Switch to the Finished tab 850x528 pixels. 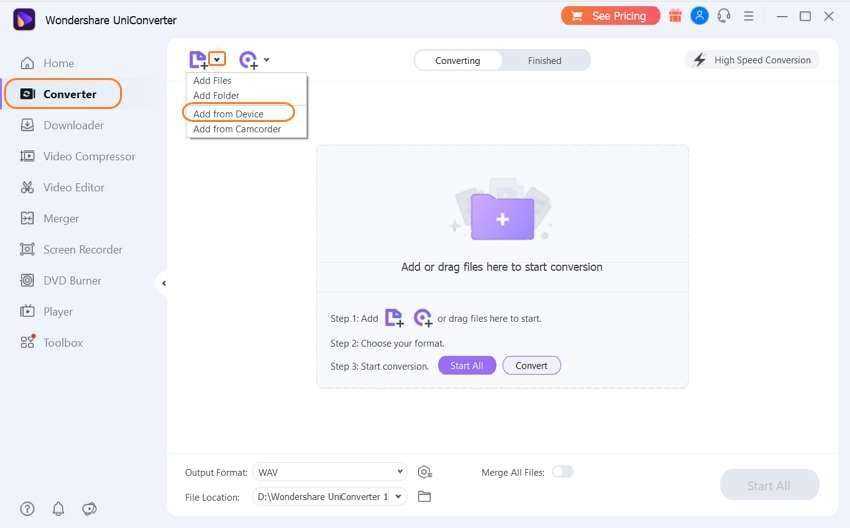pyautogui.click(x=544, y=60)
